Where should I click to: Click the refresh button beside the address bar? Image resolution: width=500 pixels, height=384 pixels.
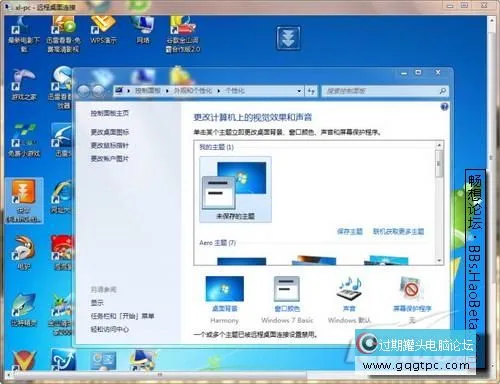point(311,91)
